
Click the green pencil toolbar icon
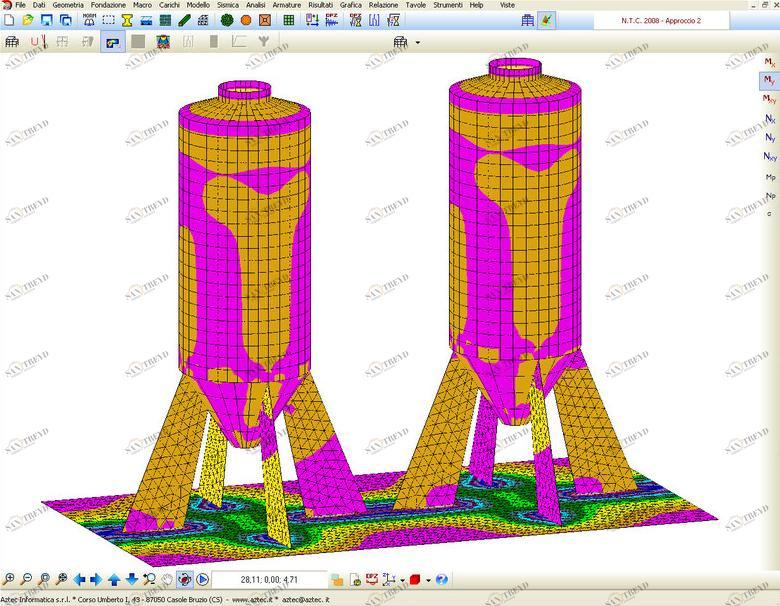[184, 20]
